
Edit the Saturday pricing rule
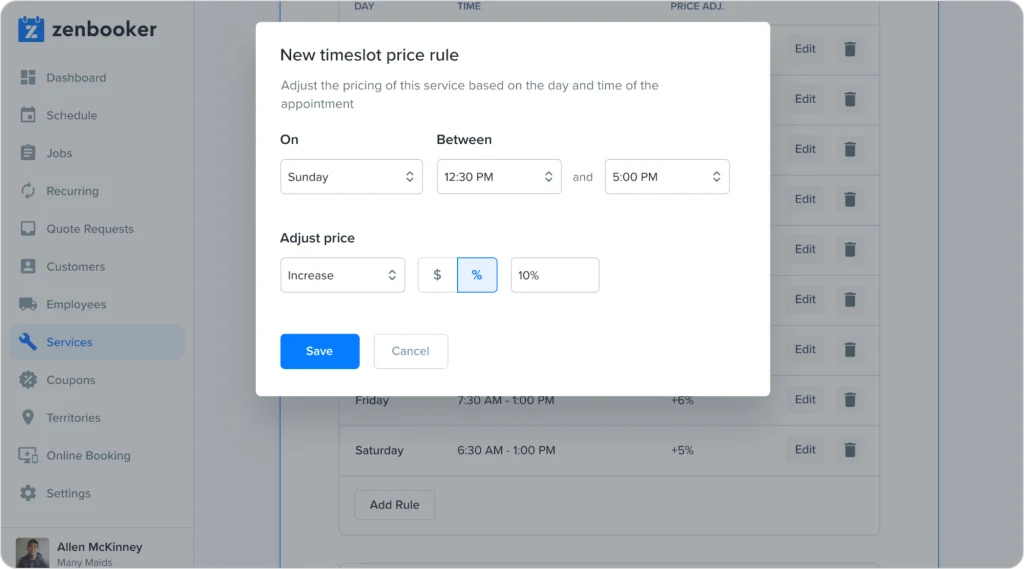click(x=805, y=449)
